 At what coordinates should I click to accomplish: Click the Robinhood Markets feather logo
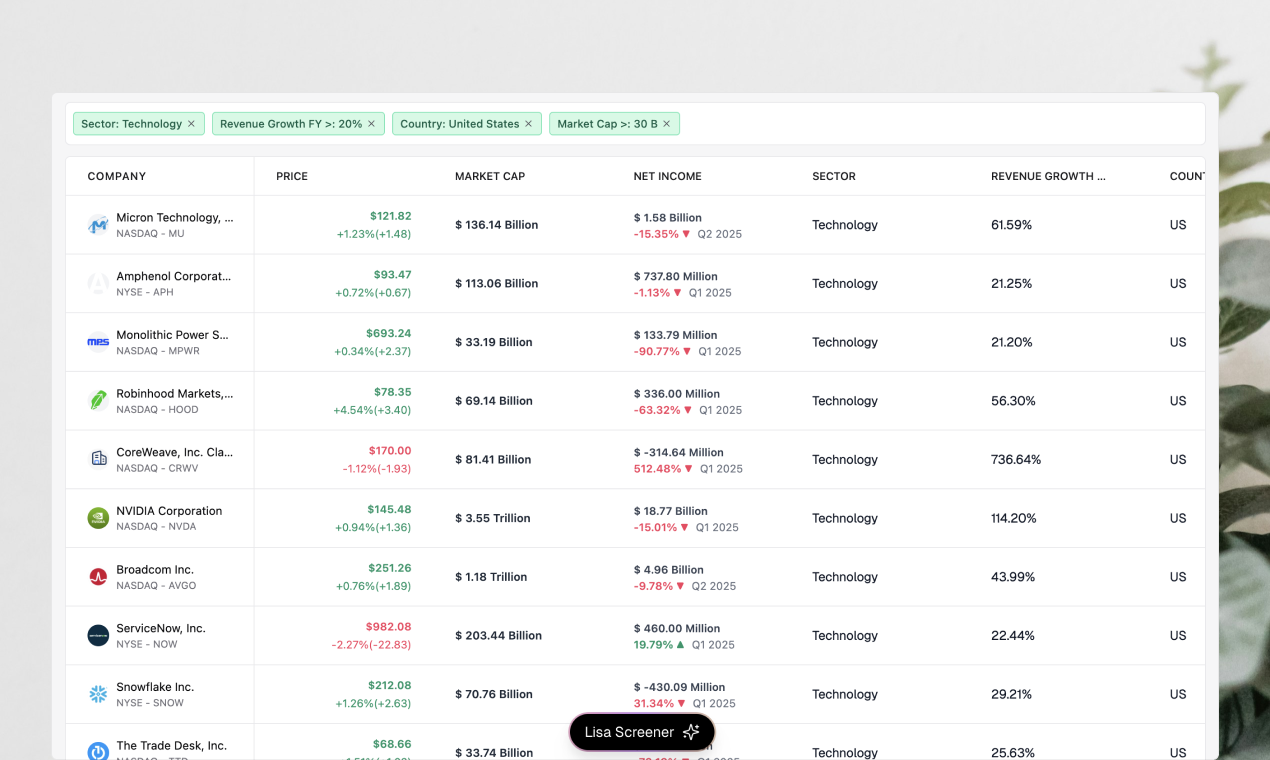pyautogui.click(x=98, y=401)
